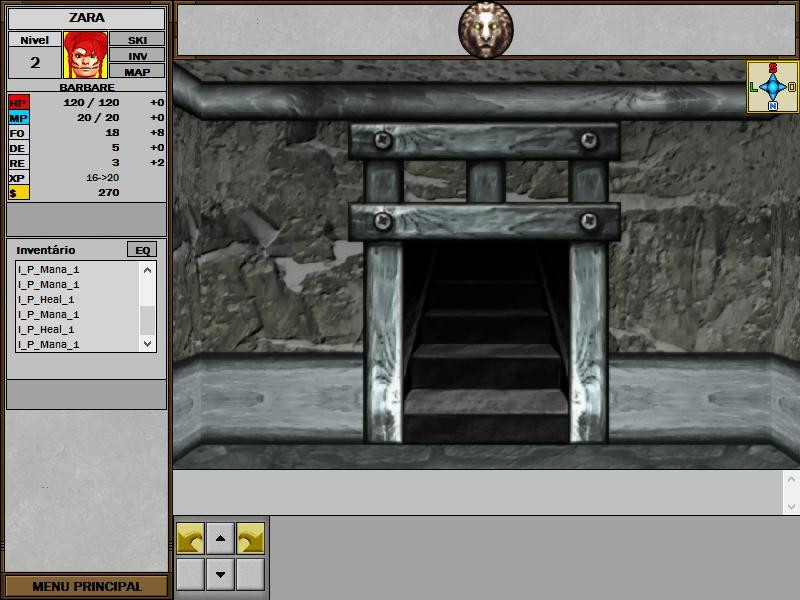Click the XP progress 16->20
Screen dimensions: 800x600
coord(103,178)
